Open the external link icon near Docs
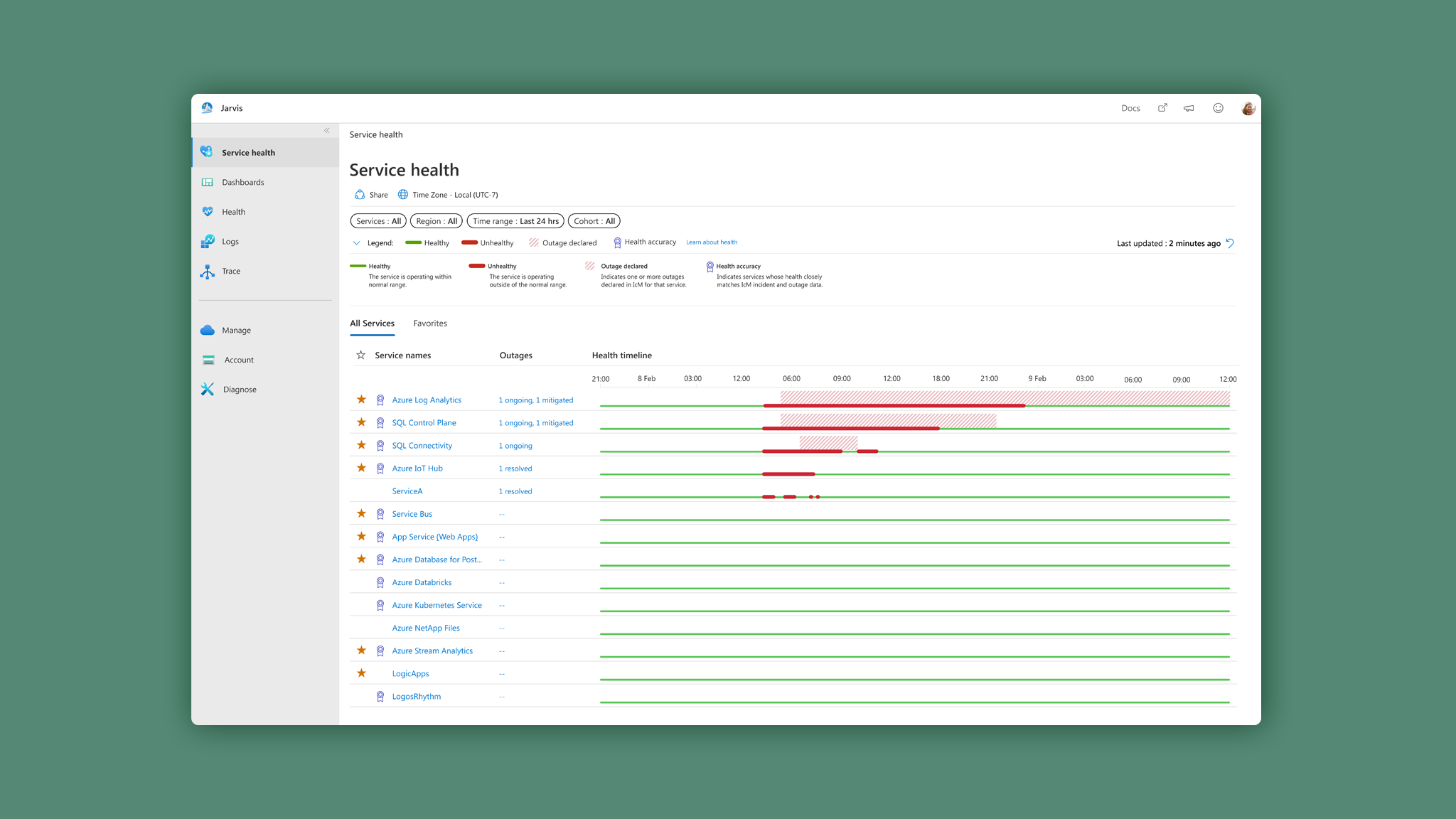This screenshot has width=1456, height=819. [x=1162, y=108]
